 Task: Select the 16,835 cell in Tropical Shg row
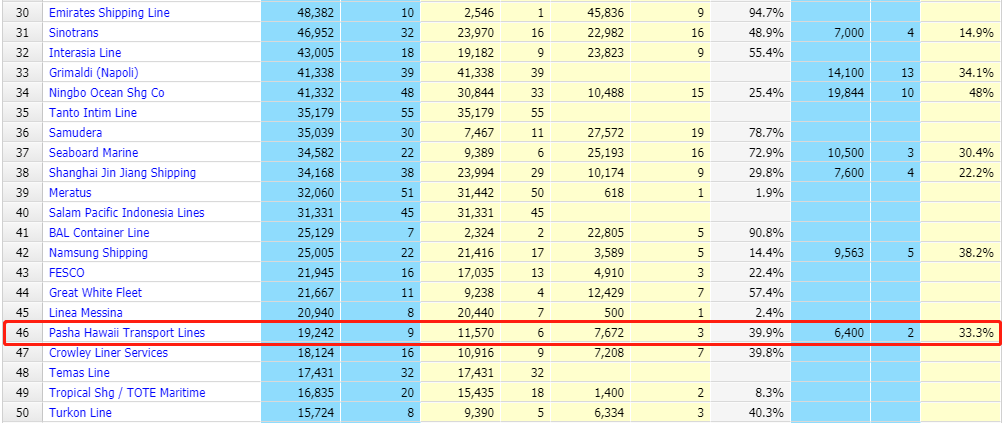300,392
